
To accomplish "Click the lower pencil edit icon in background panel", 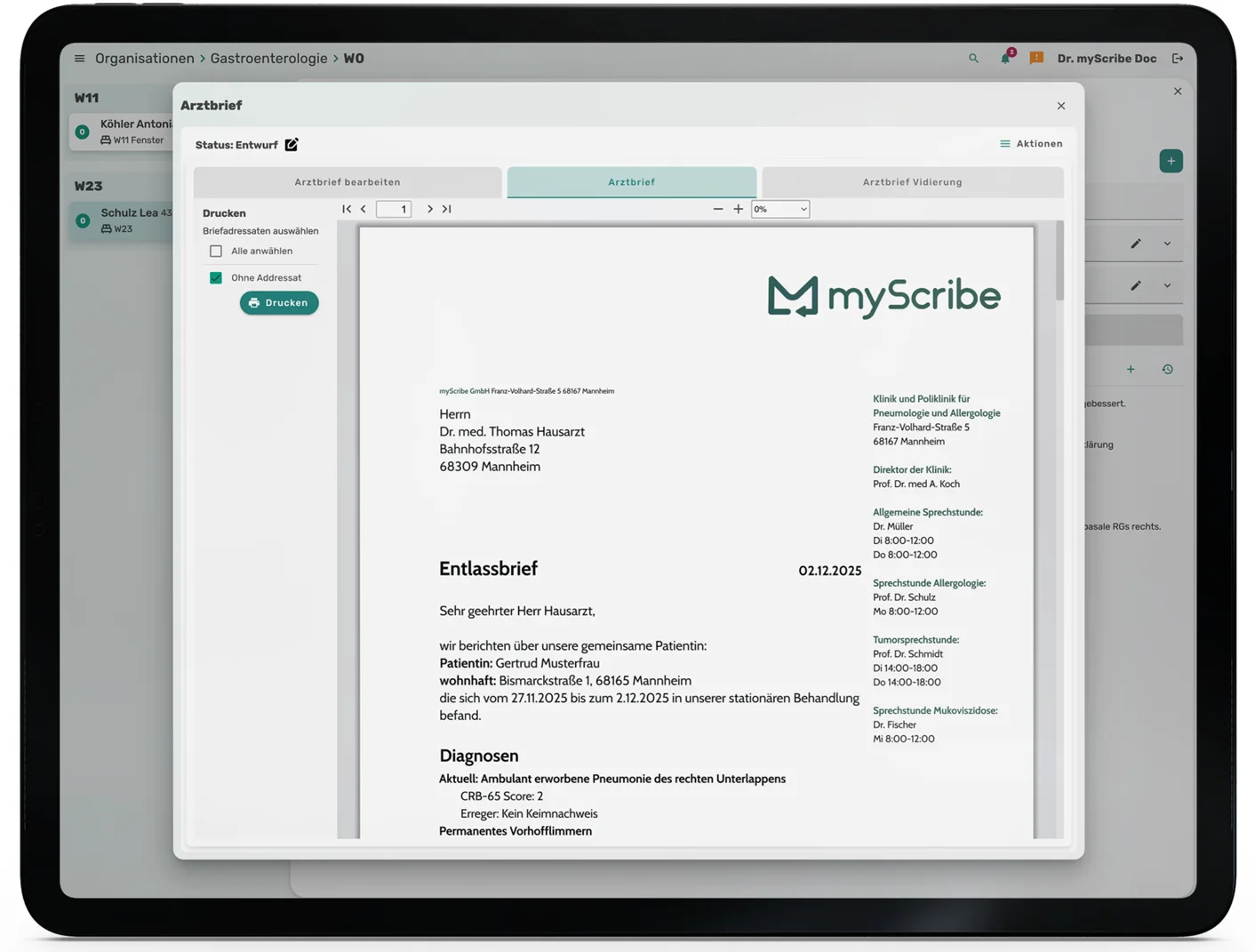I will click(x=1136, y=286).
